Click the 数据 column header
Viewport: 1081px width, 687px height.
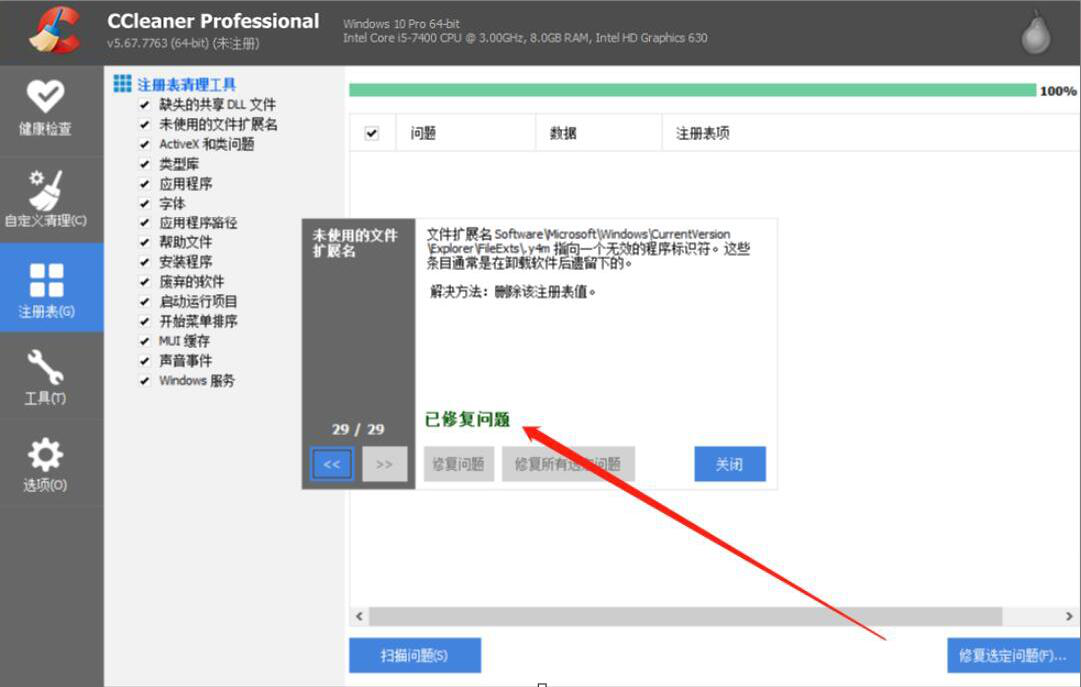point(598,133)
